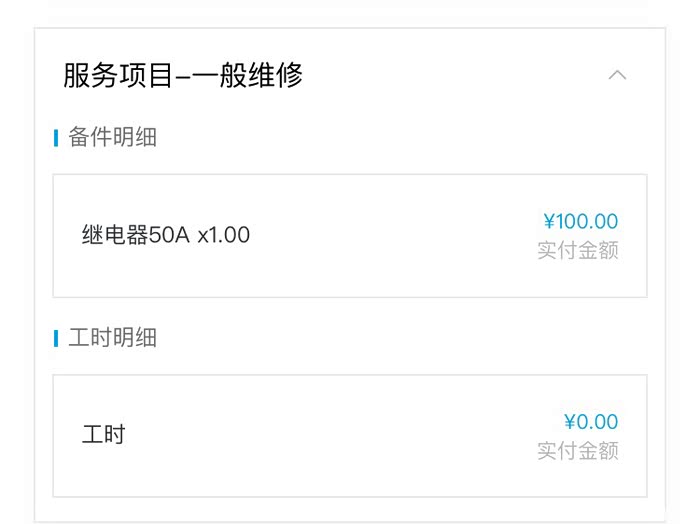Click the partial card above the service panel

350,5
